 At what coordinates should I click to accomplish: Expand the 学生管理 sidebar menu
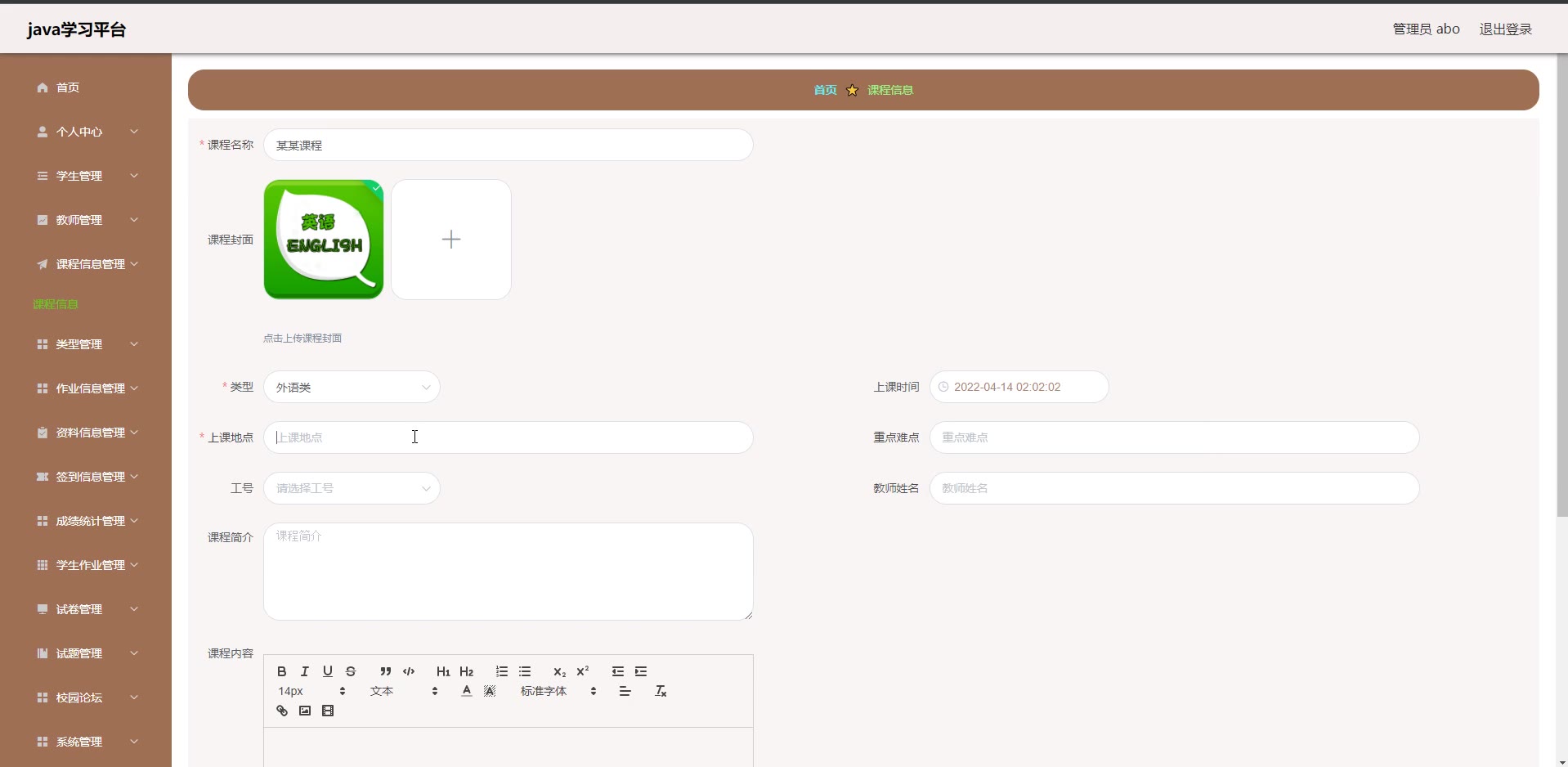tap(86, 176)
